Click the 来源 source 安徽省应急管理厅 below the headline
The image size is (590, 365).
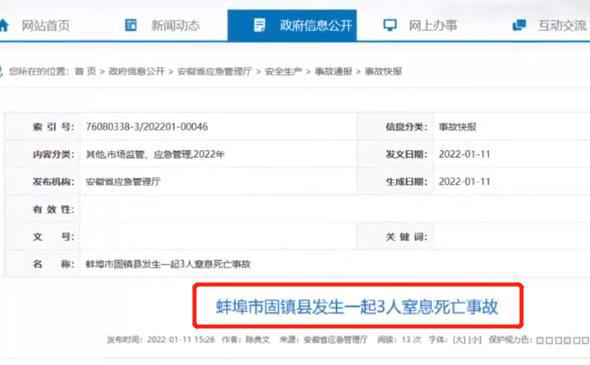point(336,340)
